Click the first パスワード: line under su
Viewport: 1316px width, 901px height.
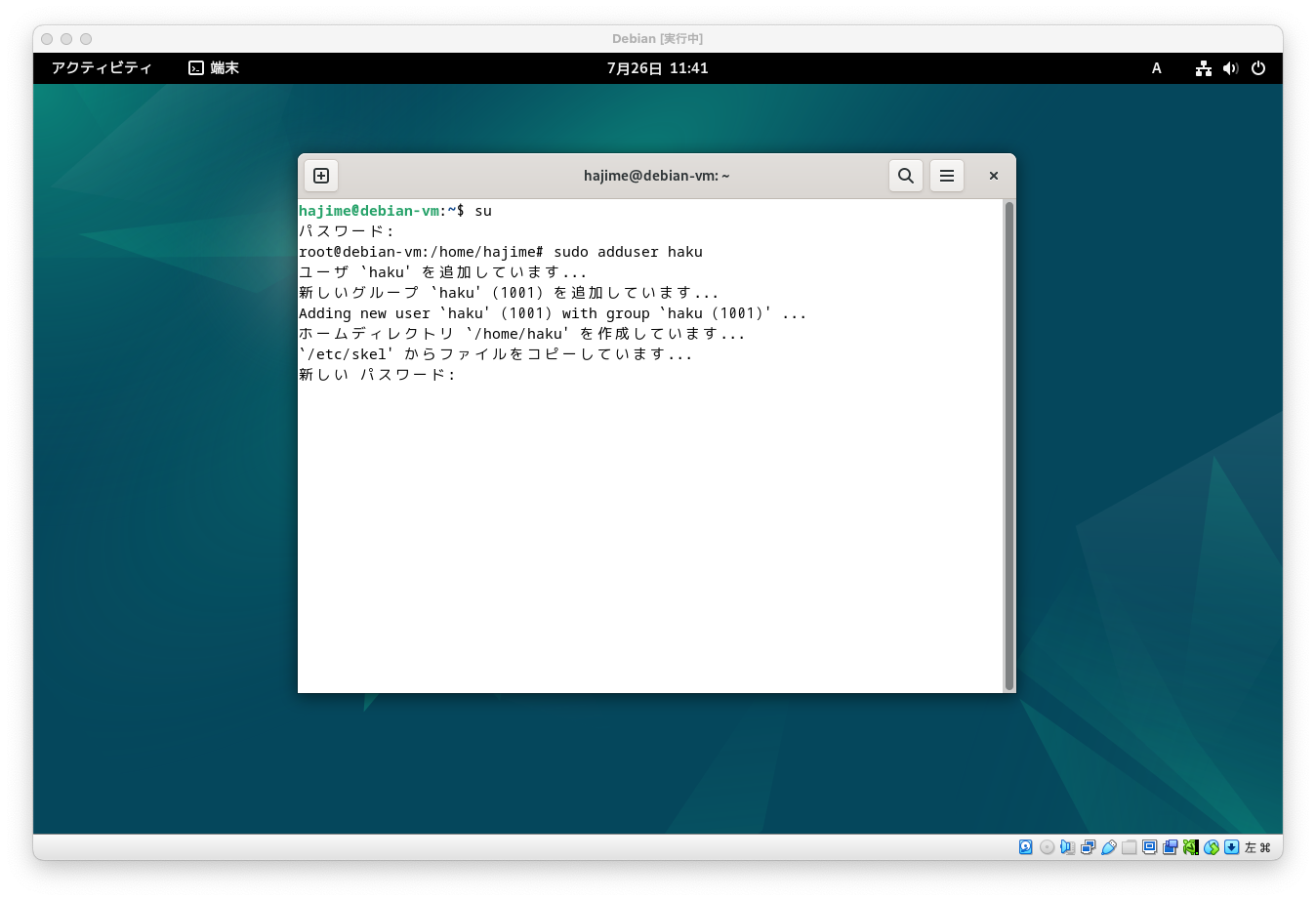point(347,231)
